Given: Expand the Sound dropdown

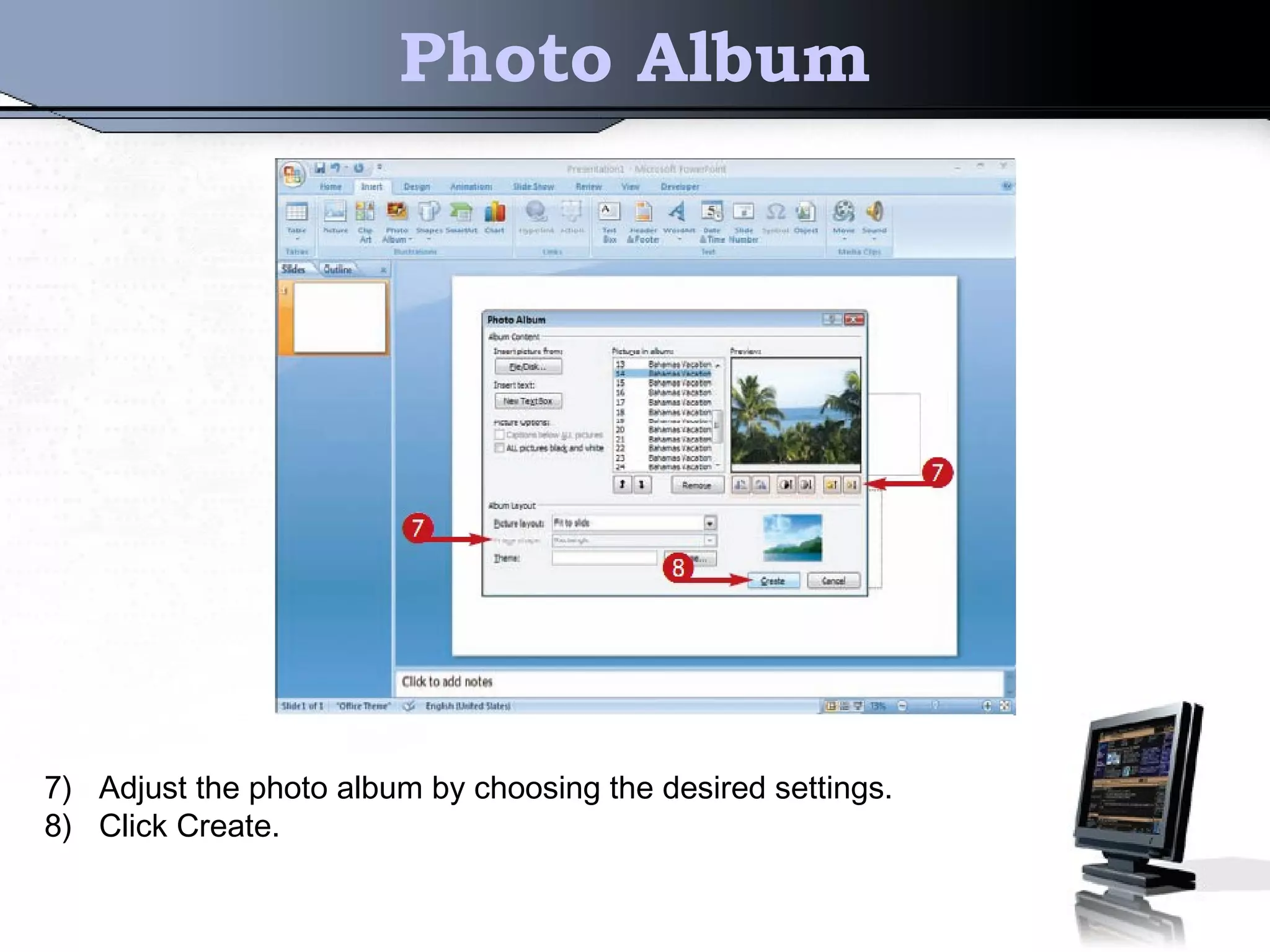Looking at the screenshot, I should 874,240.
